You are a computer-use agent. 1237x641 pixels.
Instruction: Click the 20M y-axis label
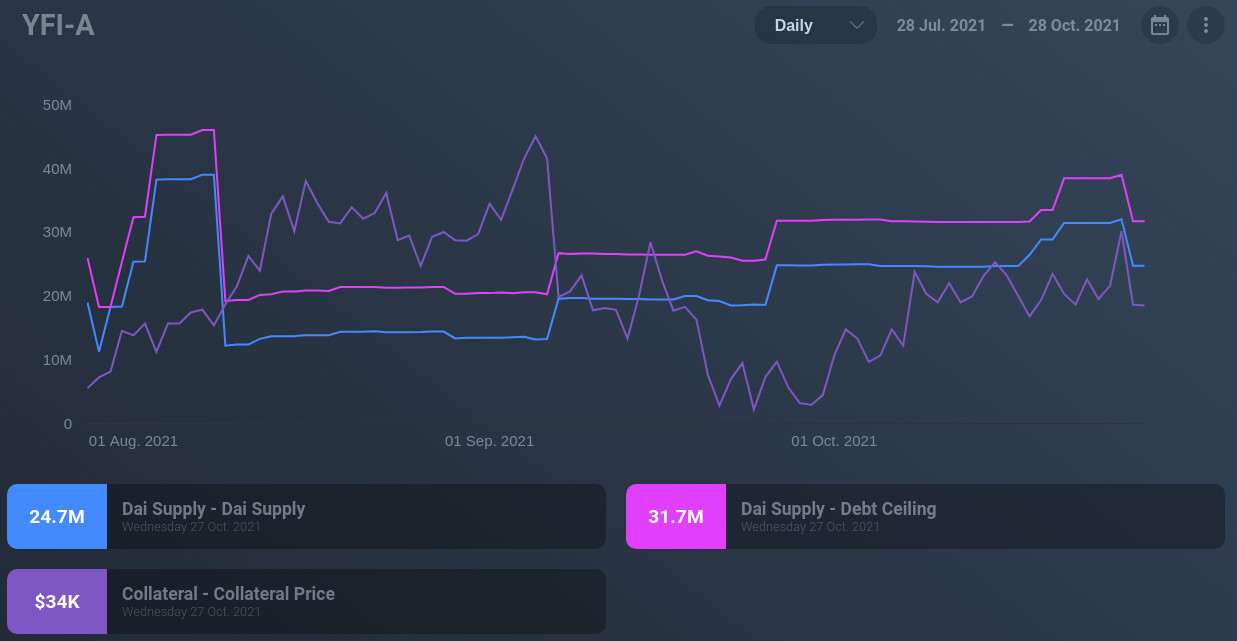coord(57,296)
